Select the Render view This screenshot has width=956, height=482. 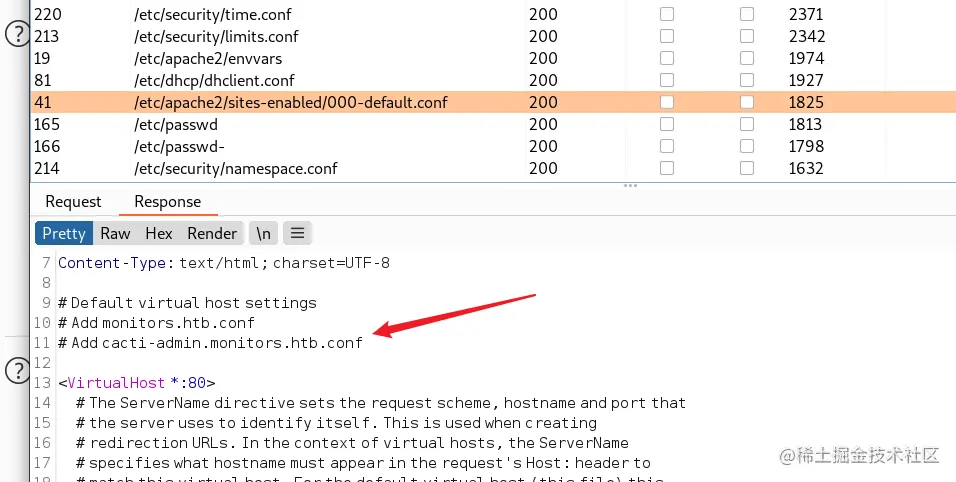[x=212, y=233]
